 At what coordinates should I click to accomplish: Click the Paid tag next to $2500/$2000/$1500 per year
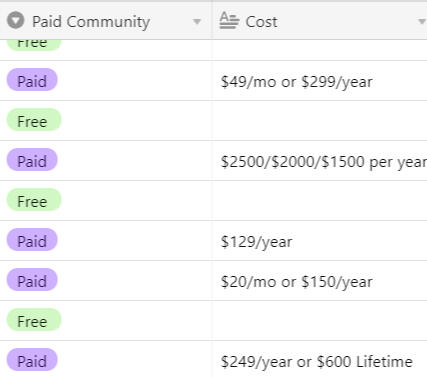32,160
